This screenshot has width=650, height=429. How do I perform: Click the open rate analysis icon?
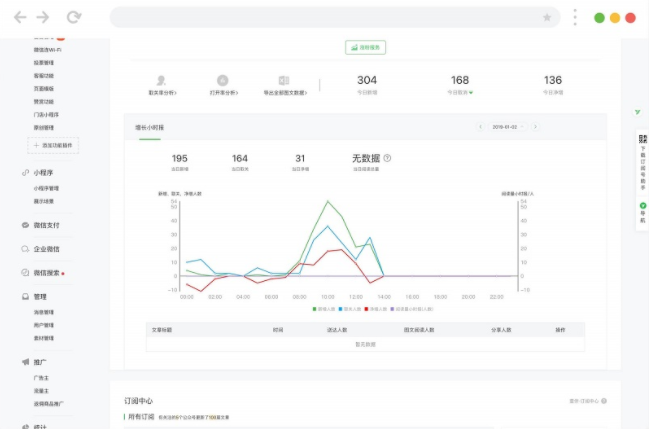coord(222,80)
